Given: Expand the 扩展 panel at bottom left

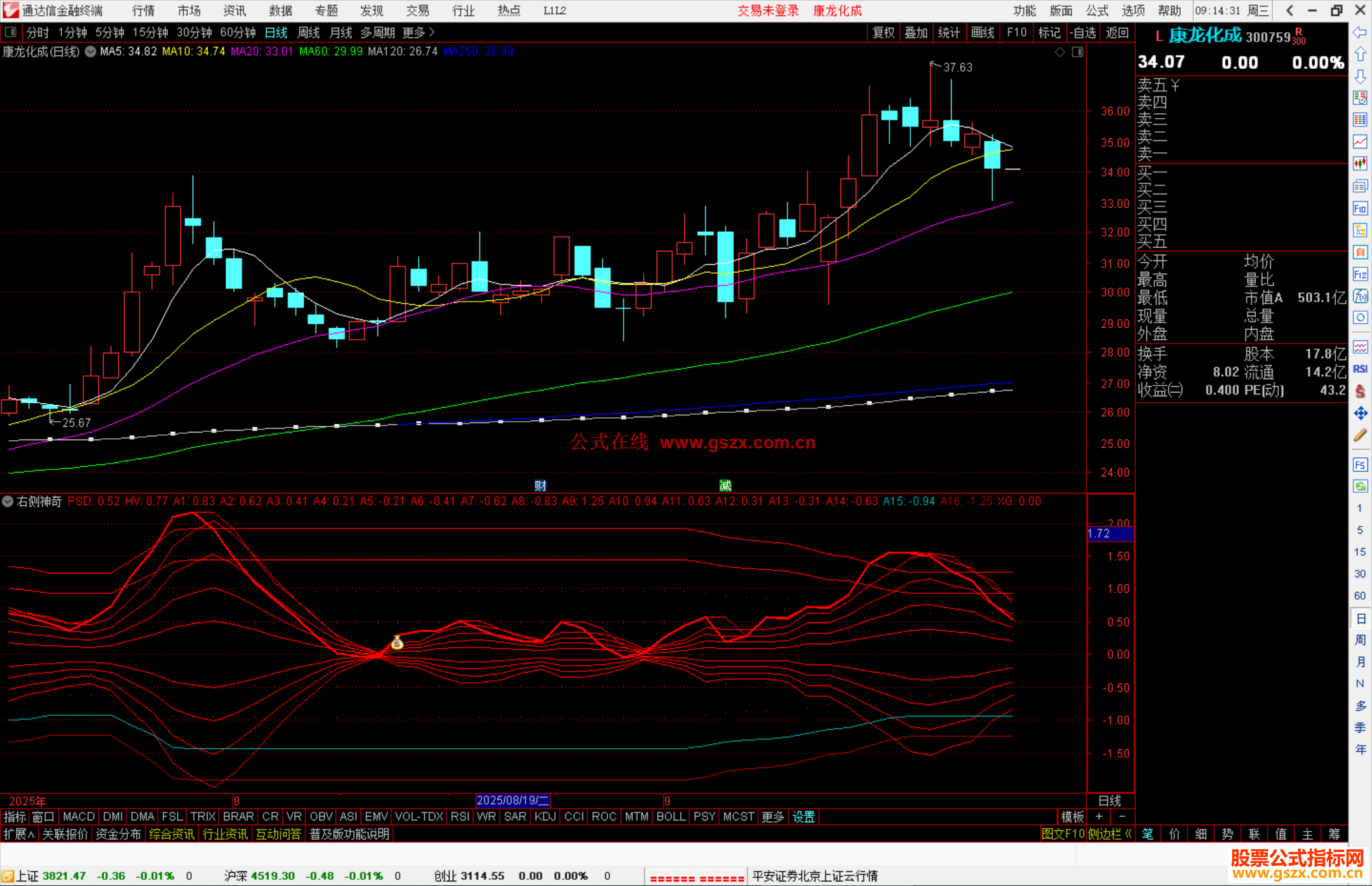Looking at the screenshot, I should point(19,834).
